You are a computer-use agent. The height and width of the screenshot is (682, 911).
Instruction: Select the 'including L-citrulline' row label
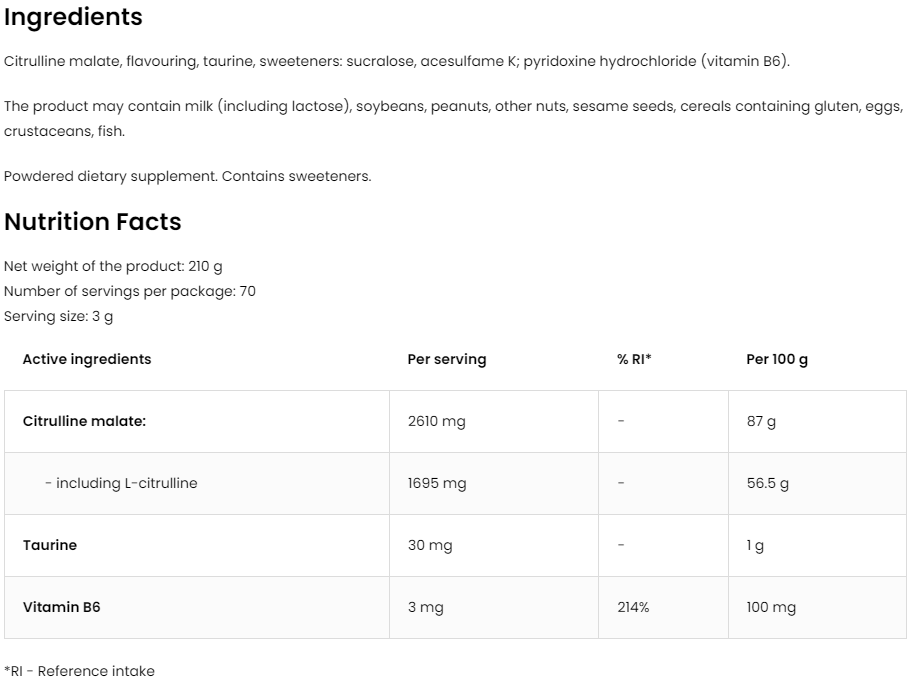[121, 483]
